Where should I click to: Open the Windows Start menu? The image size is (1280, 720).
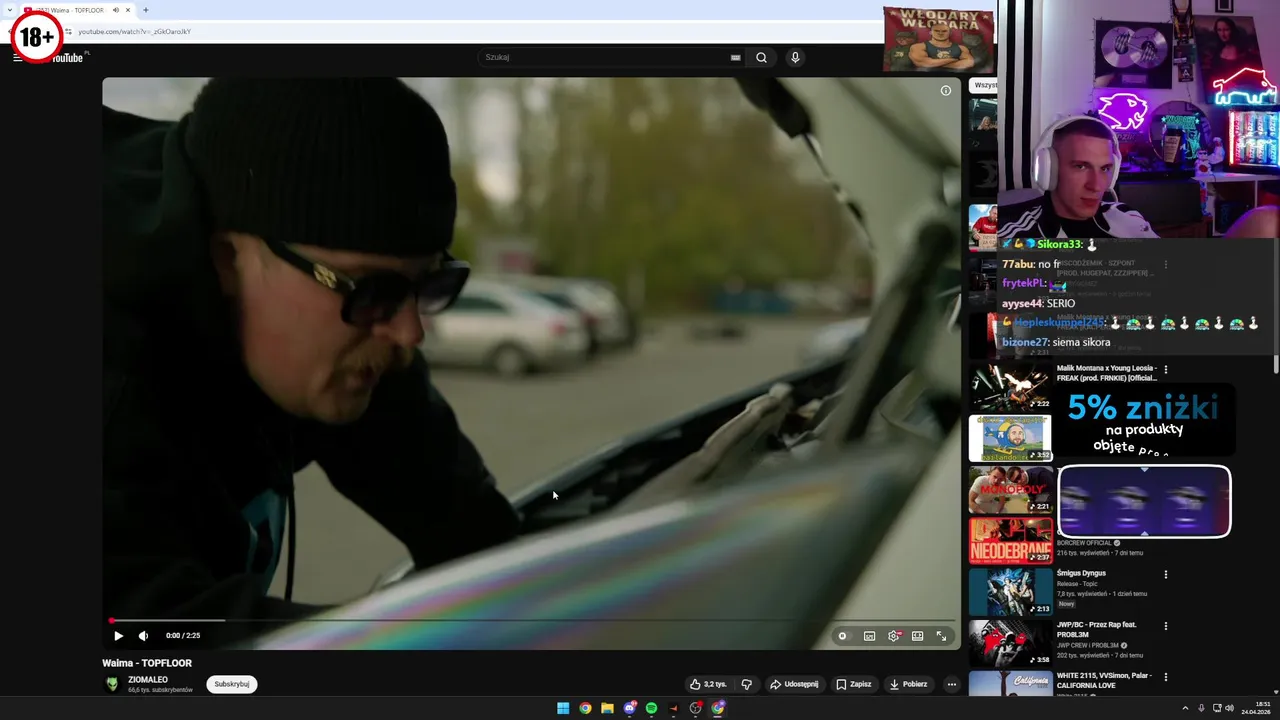tap(563, 708)
